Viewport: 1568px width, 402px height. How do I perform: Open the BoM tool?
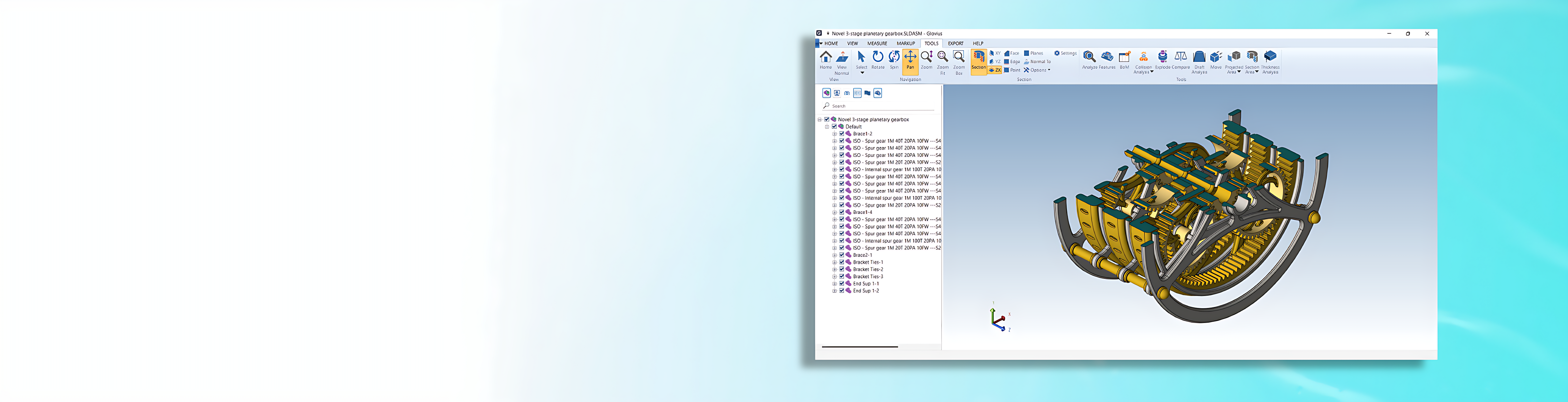click(x=1125, y=61)
